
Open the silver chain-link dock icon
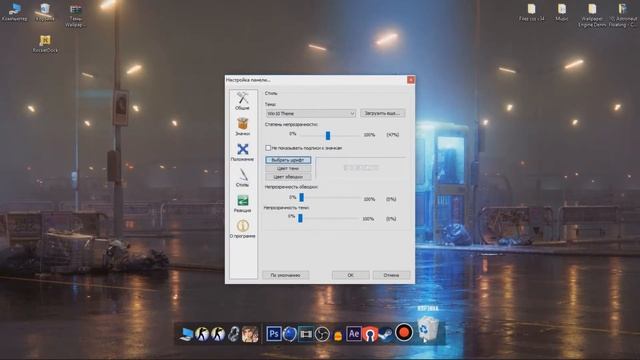pos(233,334)
